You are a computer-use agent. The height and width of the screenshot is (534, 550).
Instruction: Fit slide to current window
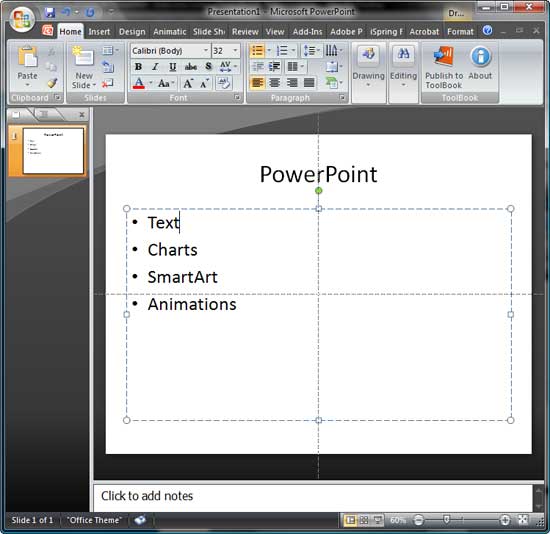point(523,520)
